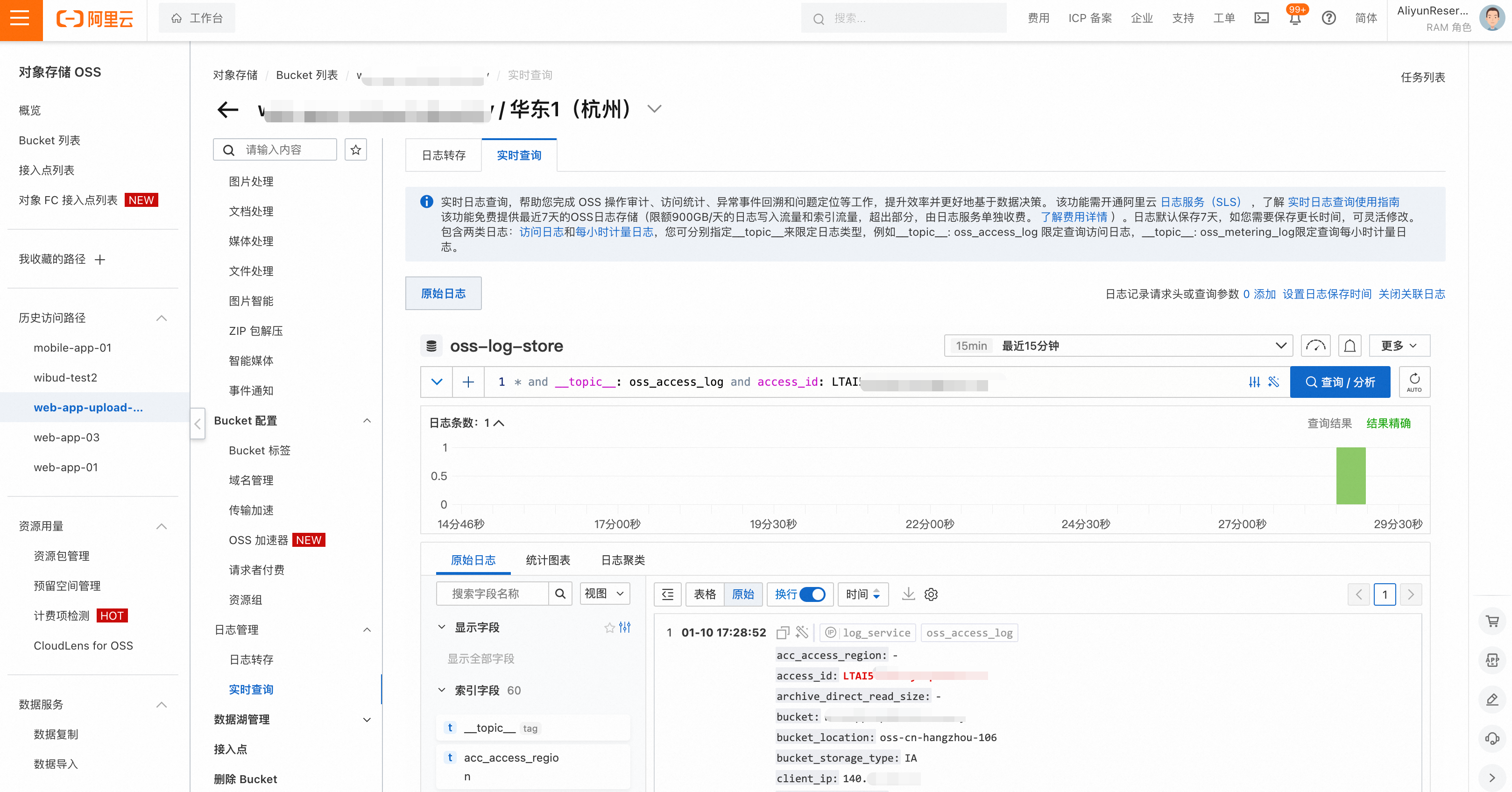Click the field filter sliders icon in 显示字段
The height and width of the screenshot is (792, 1512).
pos(625,628)
